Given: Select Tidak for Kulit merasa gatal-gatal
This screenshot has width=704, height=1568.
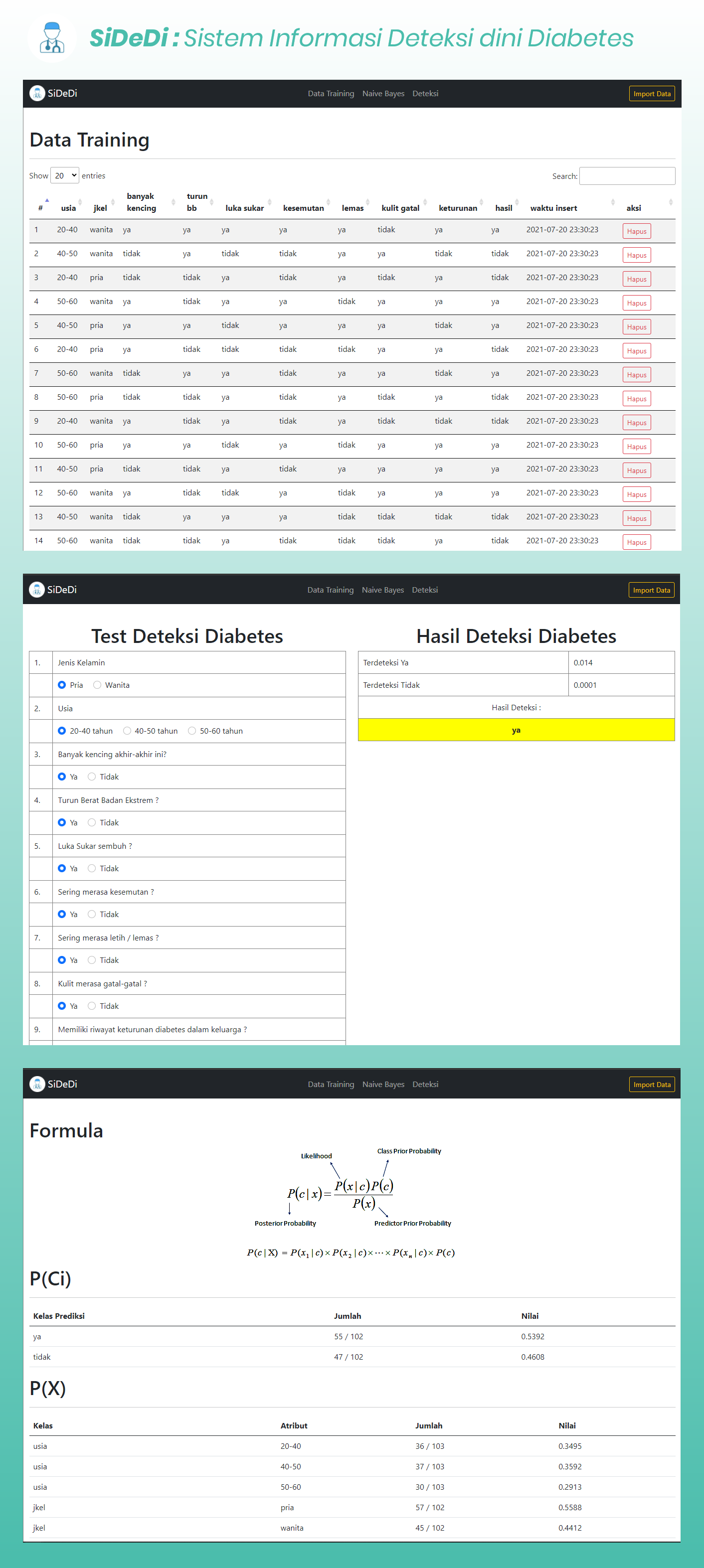Looking at the screenshot, I should click(91, 1006).
